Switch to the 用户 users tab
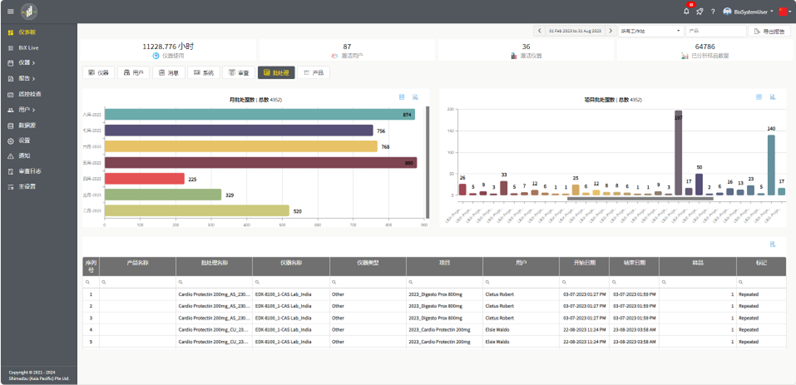This screenshot has width=796, height=385. (x=134, y=73)
